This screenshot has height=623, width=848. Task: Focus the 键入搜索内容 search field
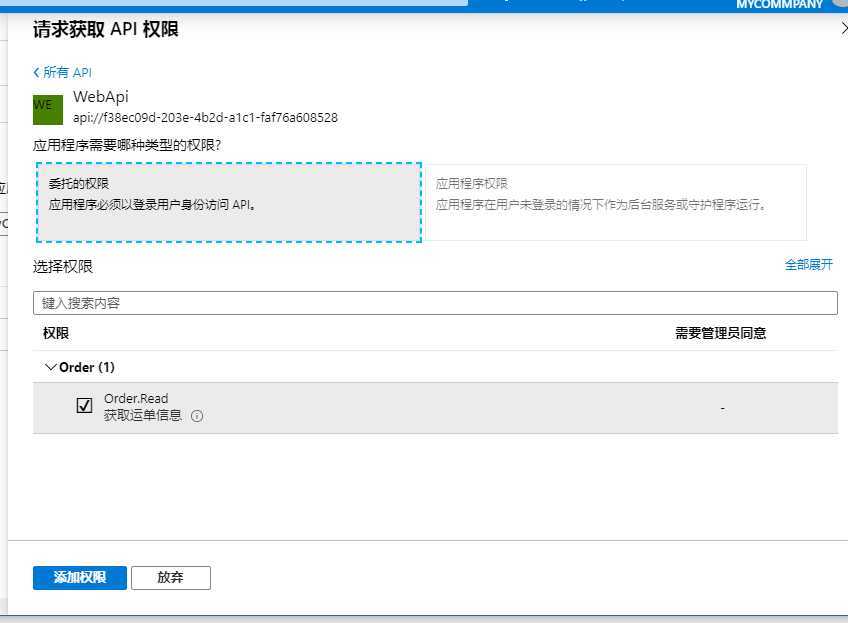coord(435,303)
